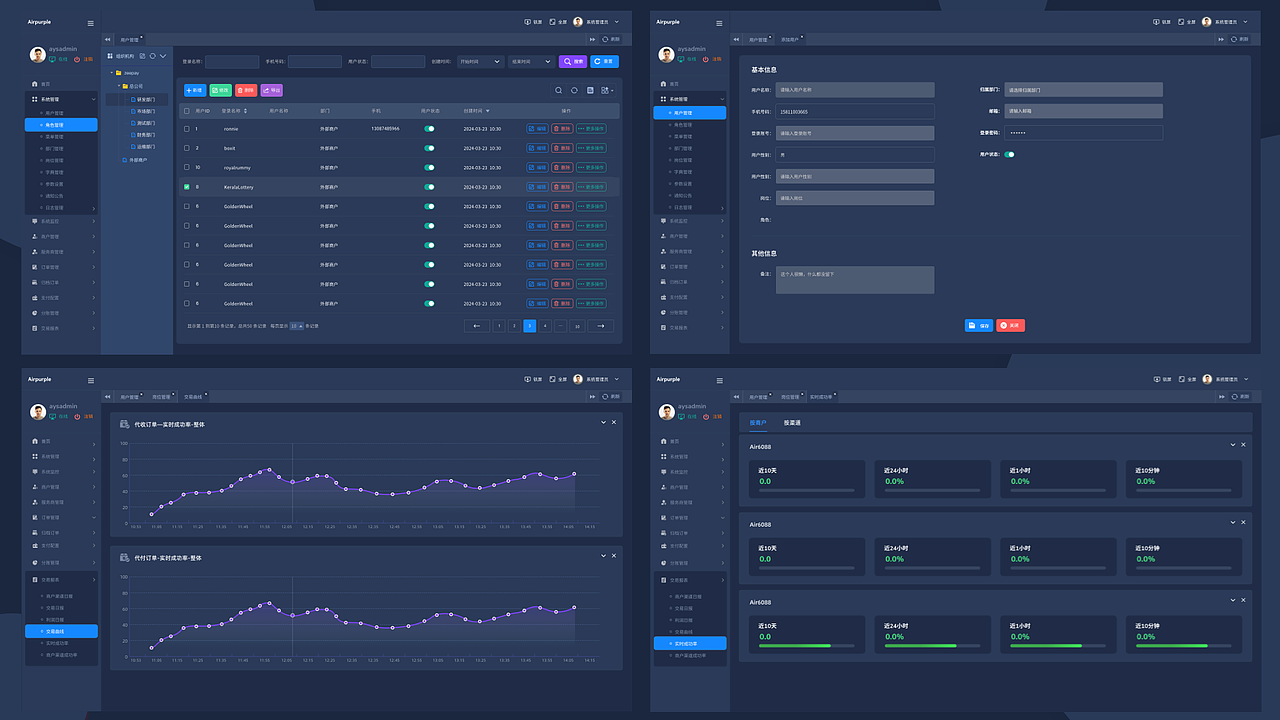Check the checkbox for user ronnie
1280x720 pixels.
(186, 129)
